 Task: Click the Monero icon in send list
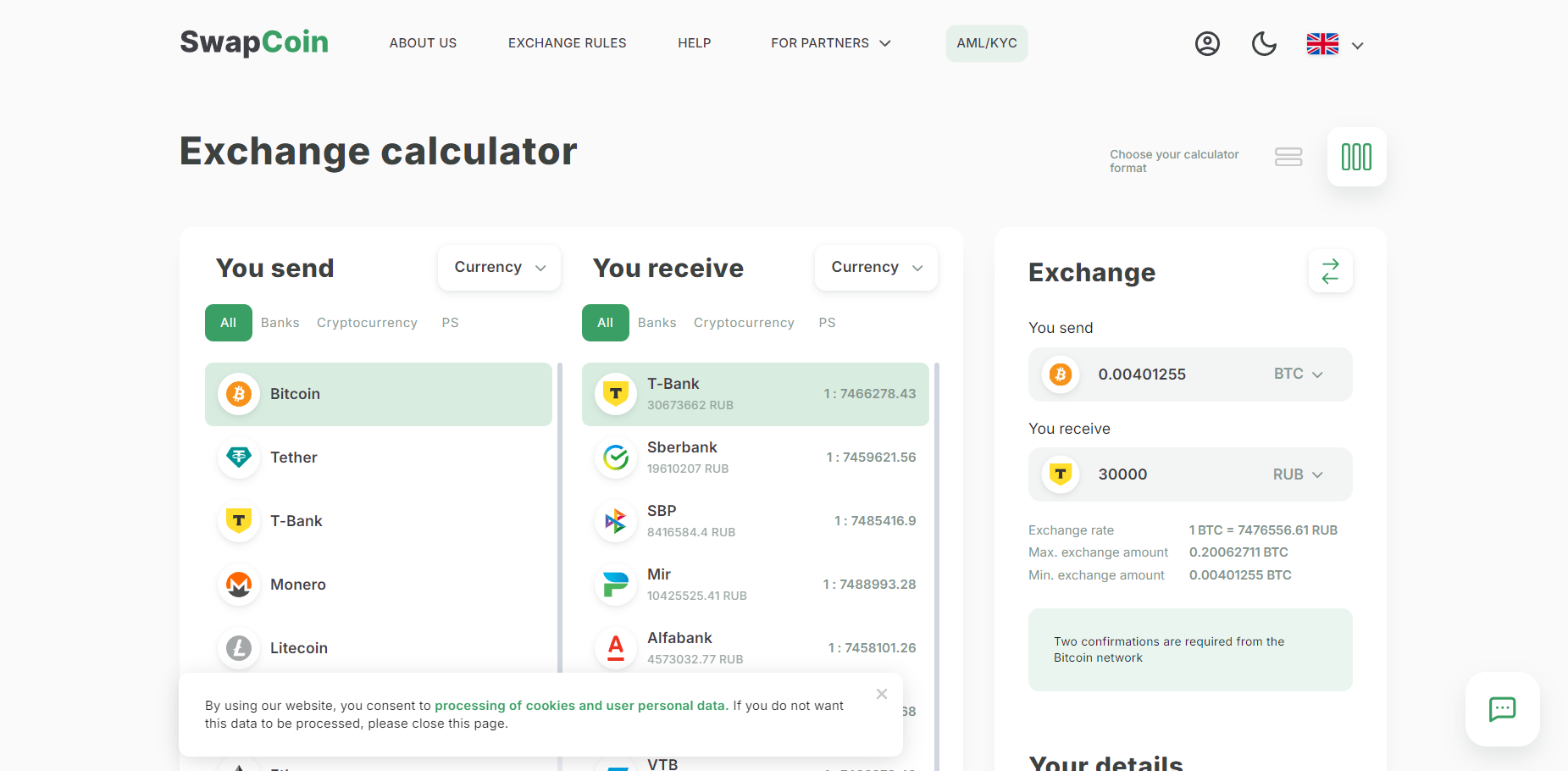coord(239,585)
